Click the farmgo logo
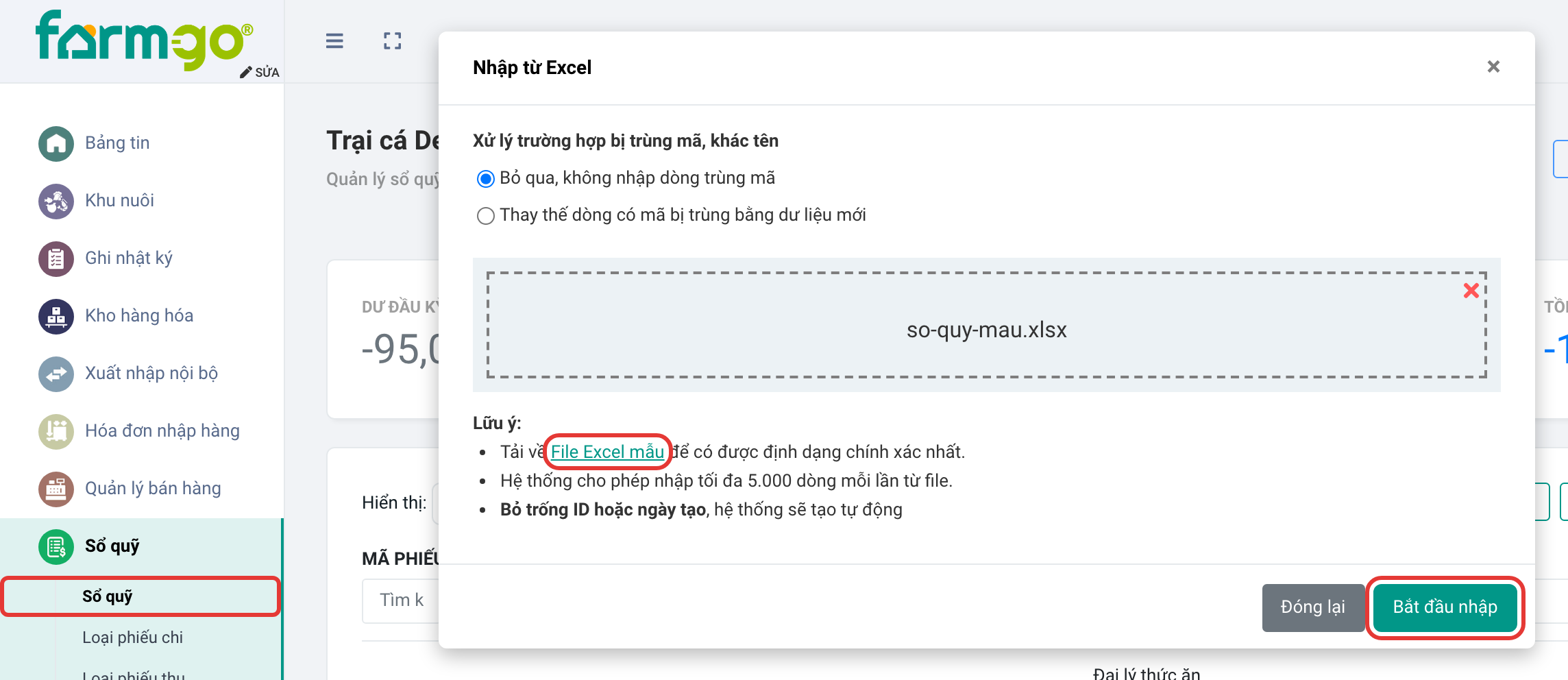This screenshot has height=680, width=1568. click(x=145, y=40)
